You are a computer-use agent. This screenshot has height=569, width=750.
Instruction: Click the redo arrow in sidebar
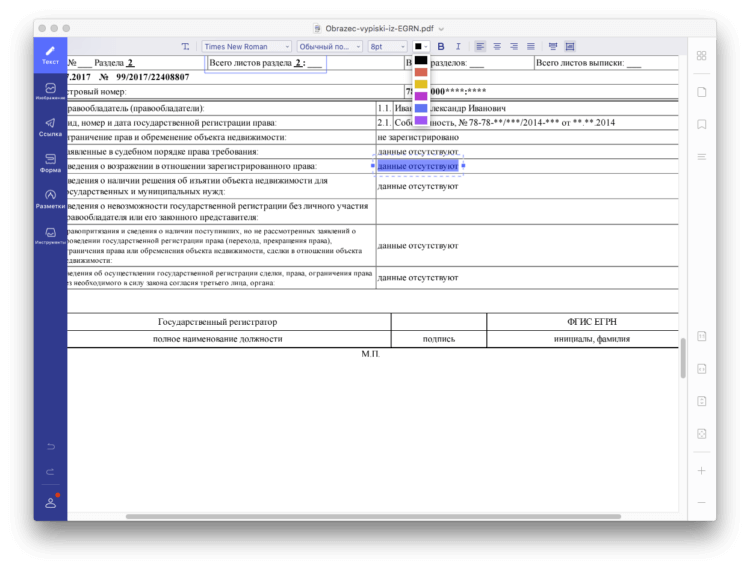(x=50, y=472)
